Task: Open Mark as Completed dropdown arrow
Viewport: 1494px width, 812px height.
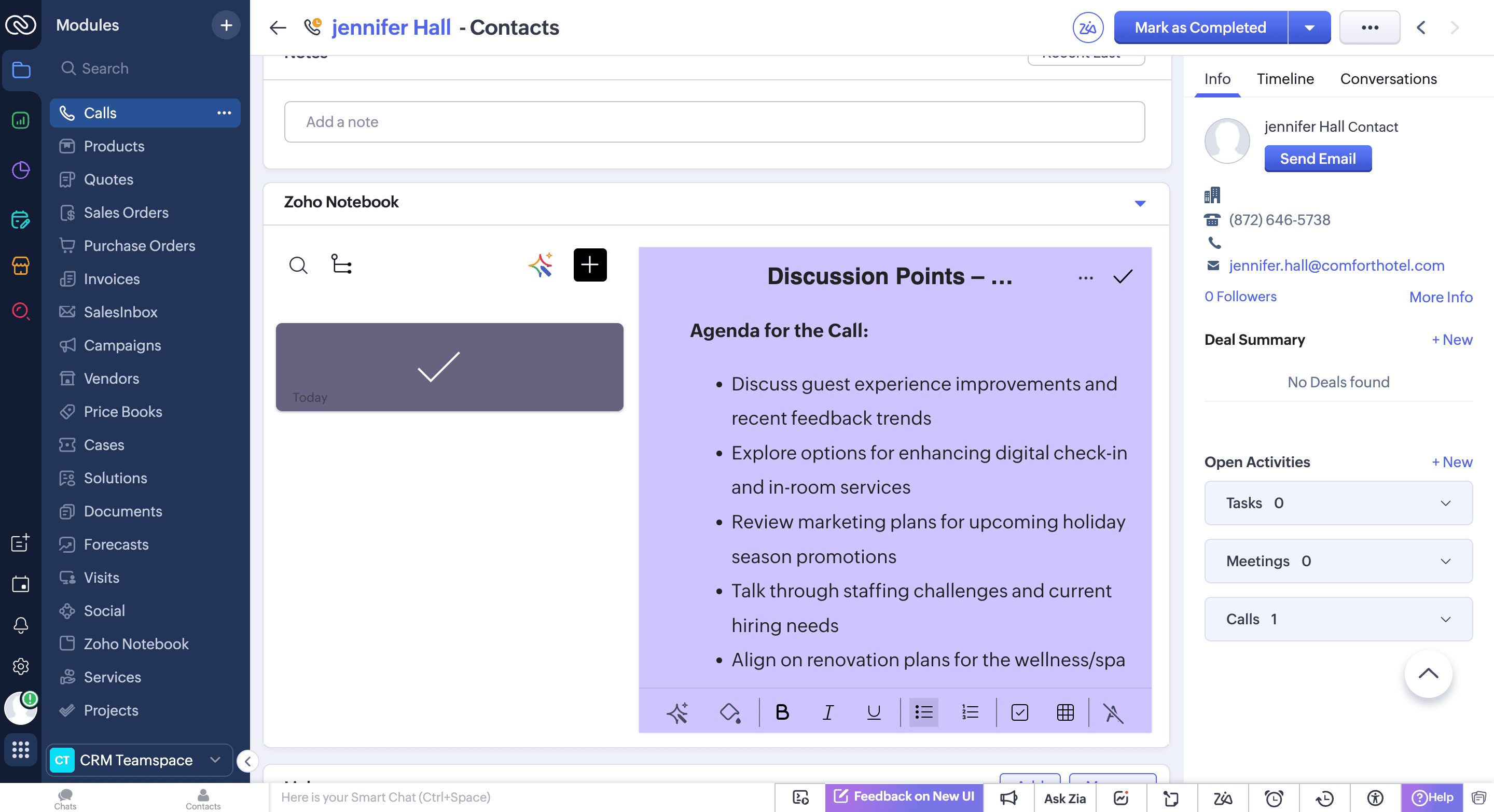Action: [1309, 27]
